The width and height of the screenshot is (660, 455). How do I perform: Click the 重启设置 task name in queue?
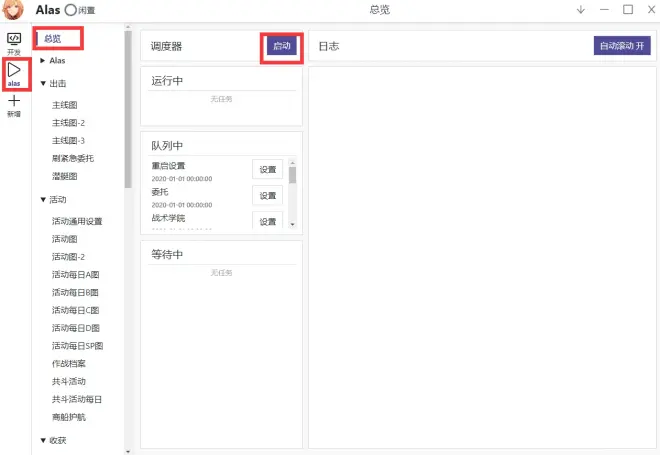[168, 166]
